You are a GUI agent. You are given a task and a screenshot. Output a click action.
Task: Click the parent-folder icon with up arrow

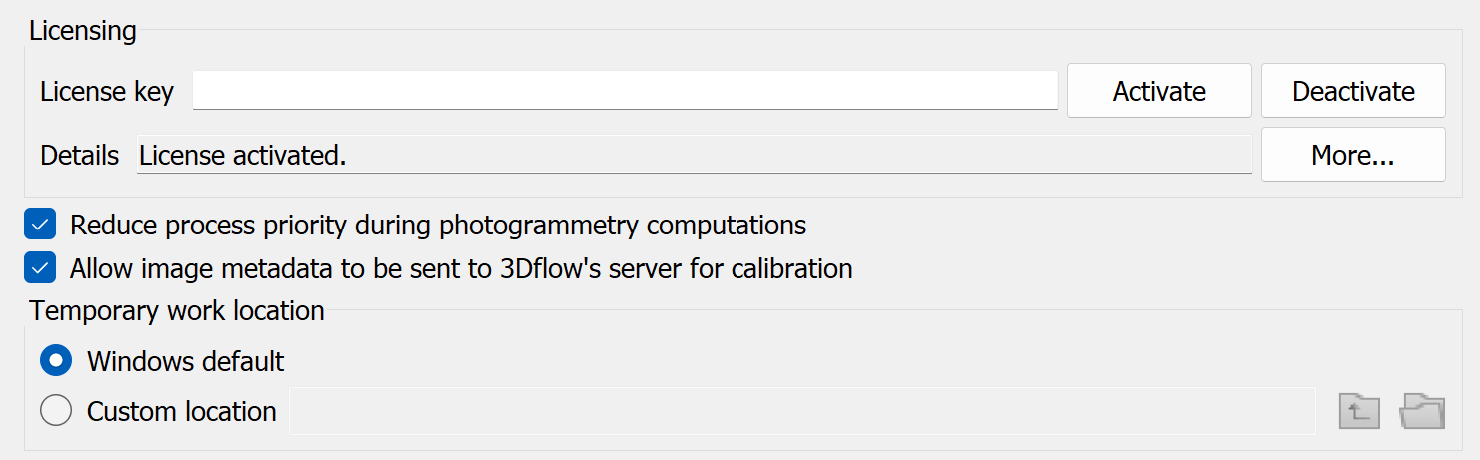[x=1359, y=411]
